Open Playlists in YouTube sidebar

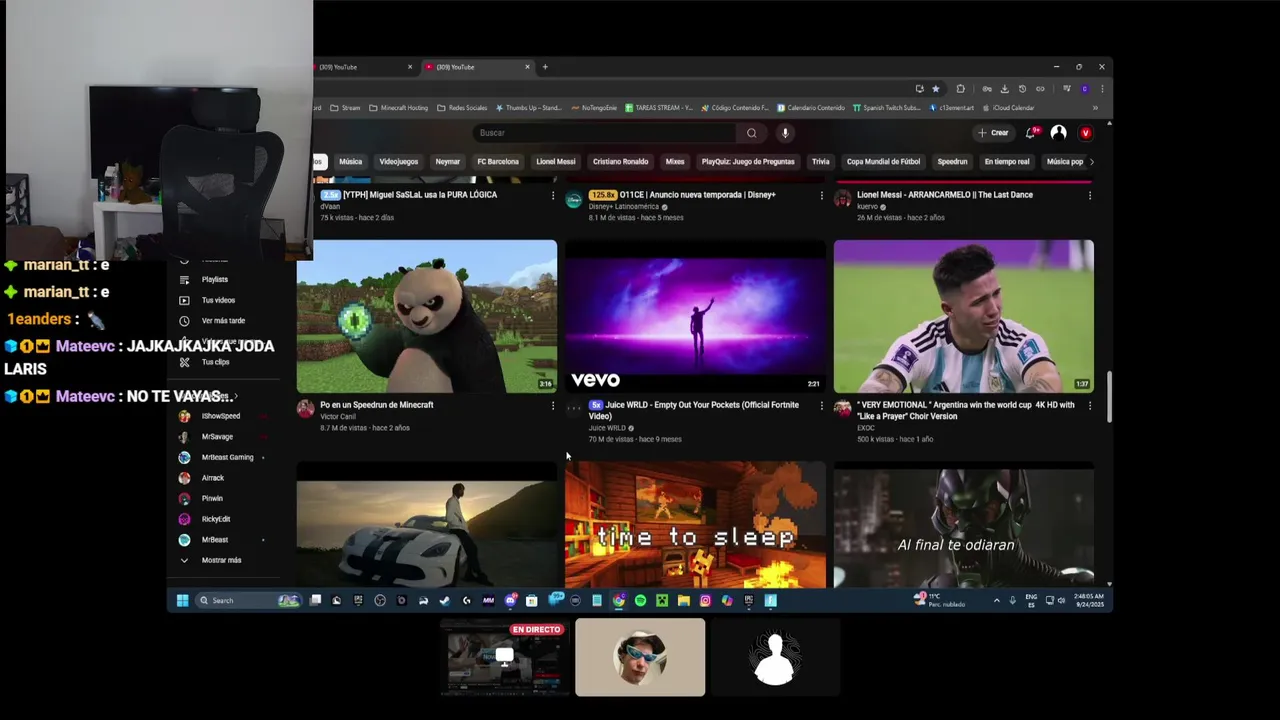coord(215,280)
